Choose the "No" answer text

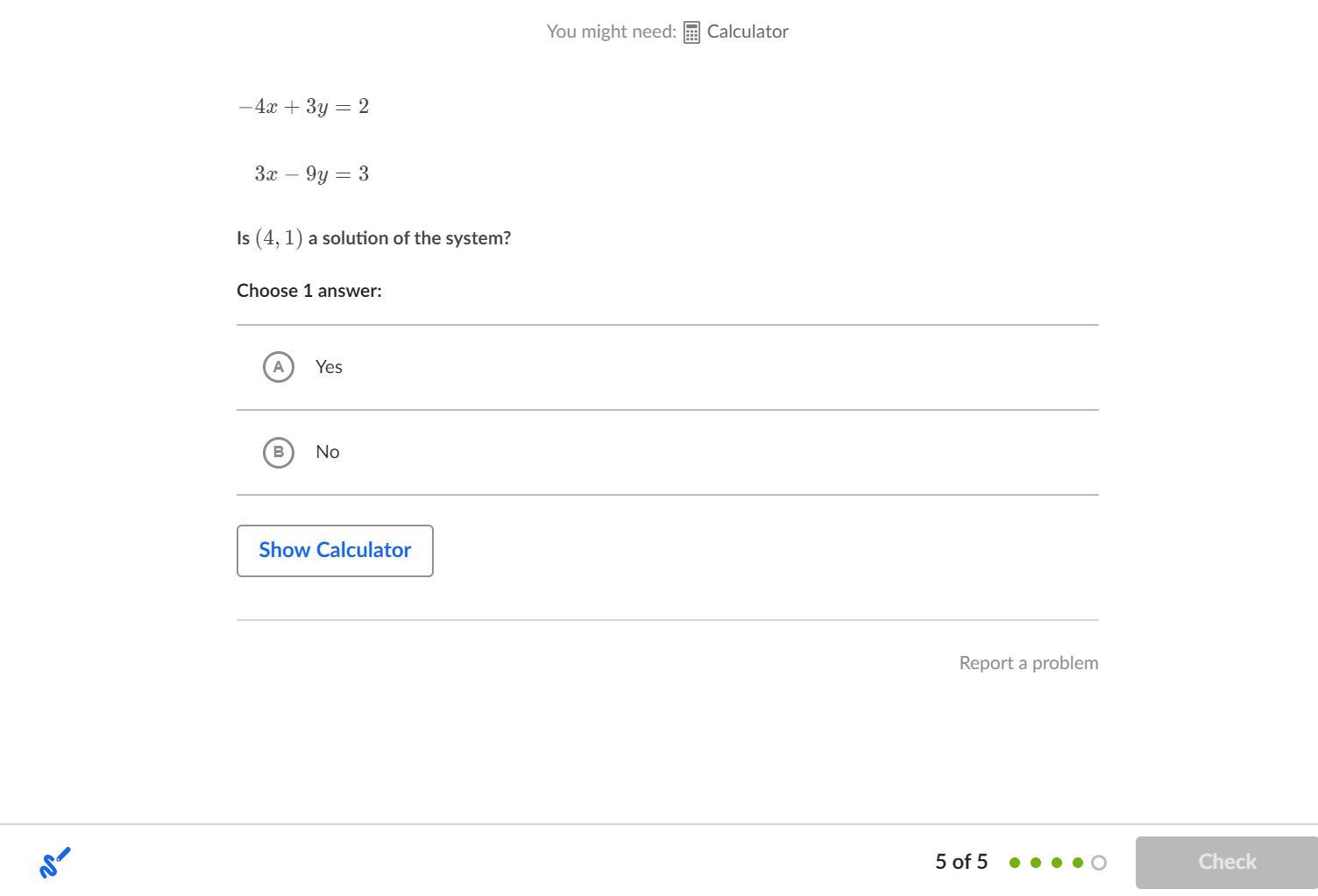(x=327, y=452)
